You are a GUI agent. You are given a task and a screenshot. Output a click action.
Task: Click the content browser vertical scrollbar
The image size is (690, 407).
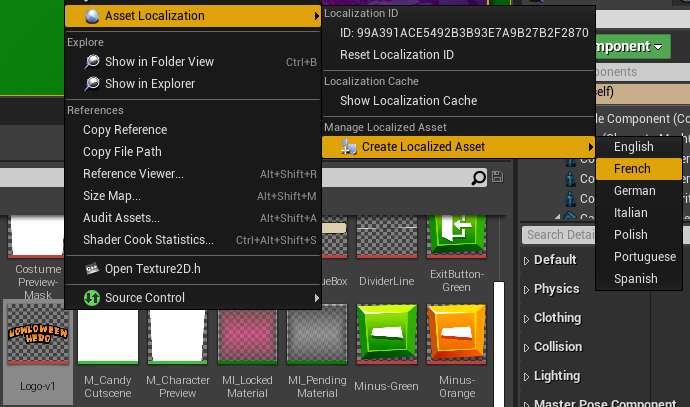pos(499,344)
